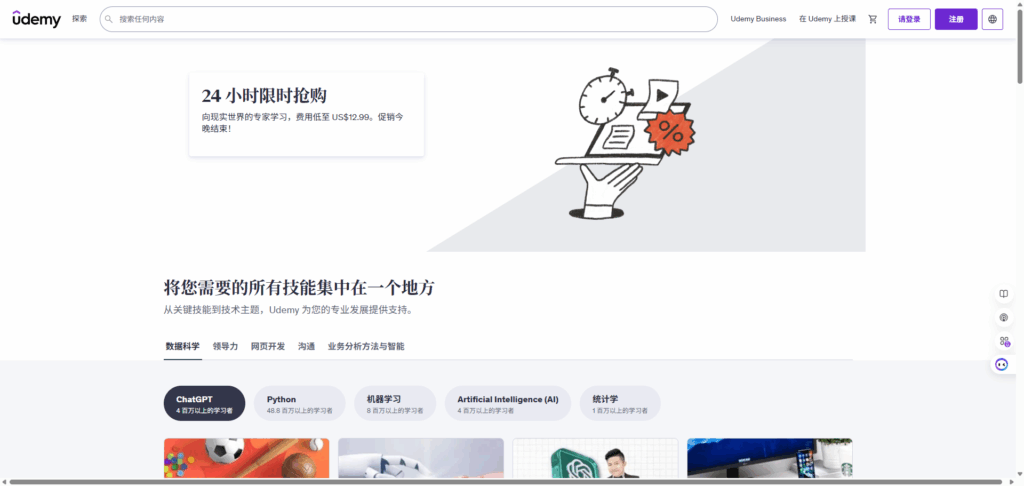Open the chat robot icon in right sidebar
Screen dimensions: 1024x486
click(1002, 364)
